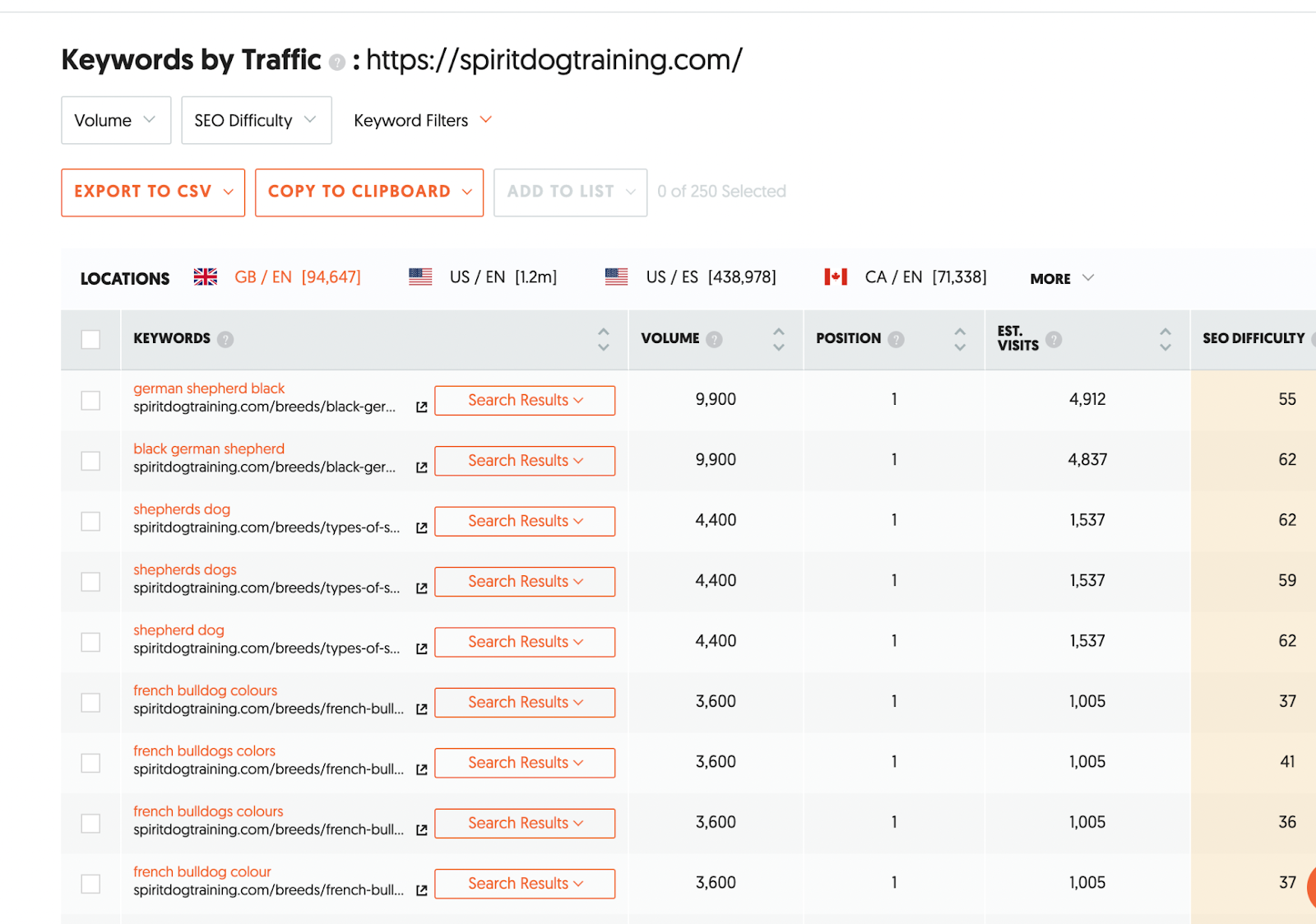Image resolution: width=1316 pixels, height=924 pixels.
Task: Sort table by Volume column arrows
Action: 779,339
